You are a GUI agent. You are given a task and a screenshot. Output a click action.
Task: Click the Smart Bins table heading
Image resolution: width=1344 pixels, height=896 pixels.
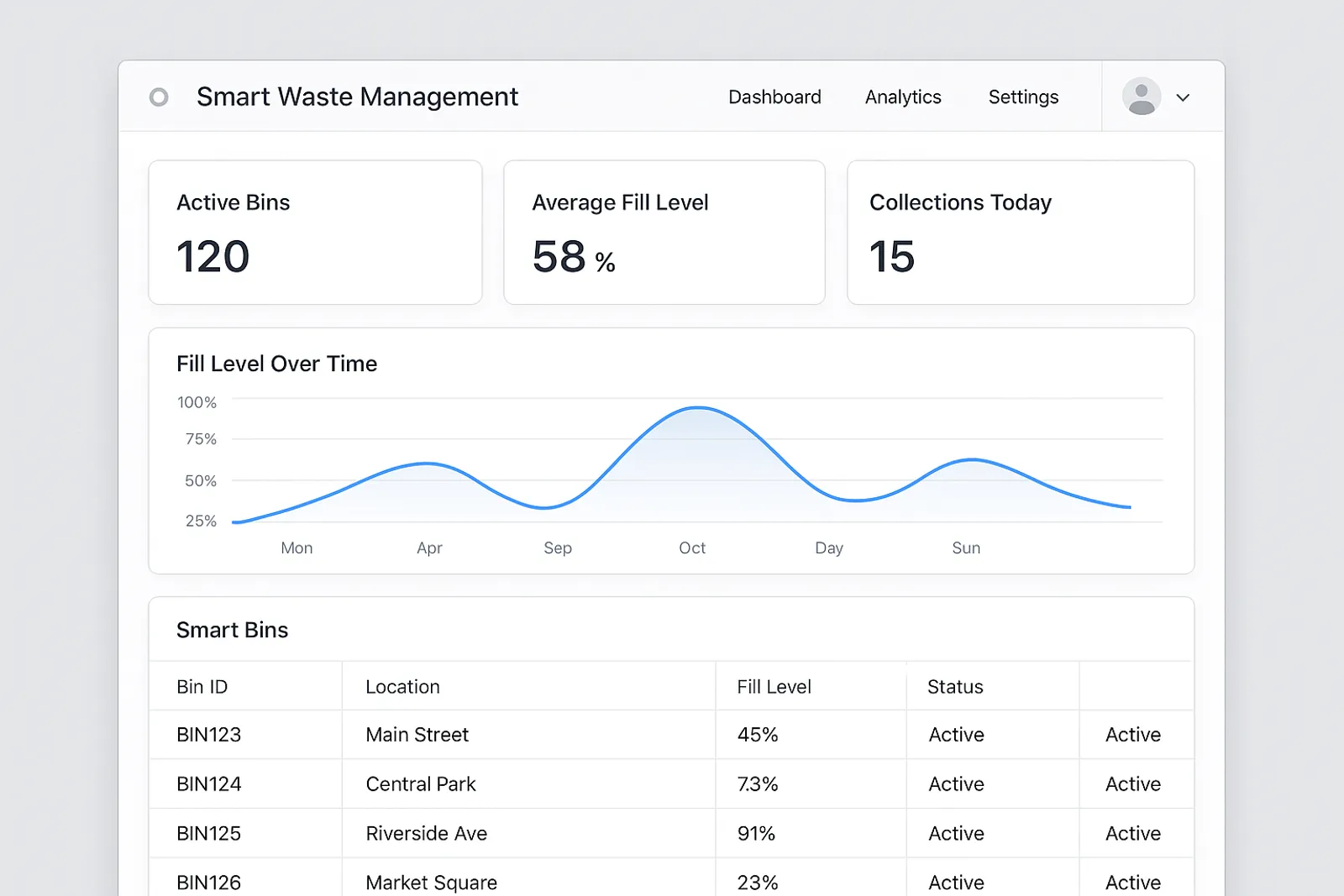pos(232,630)
